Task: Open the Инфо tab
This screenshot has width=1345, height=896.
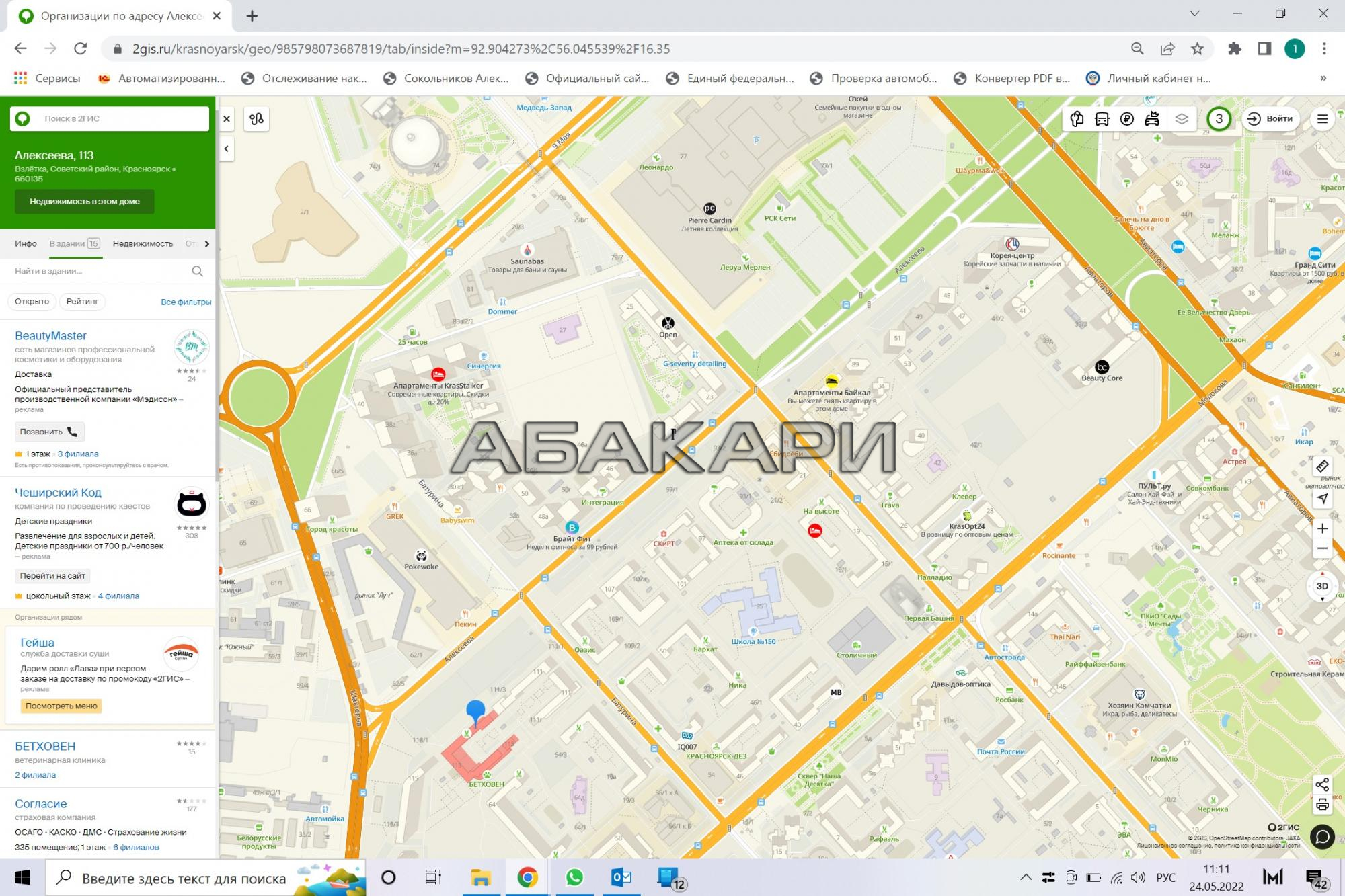Action: click(26, 243)
